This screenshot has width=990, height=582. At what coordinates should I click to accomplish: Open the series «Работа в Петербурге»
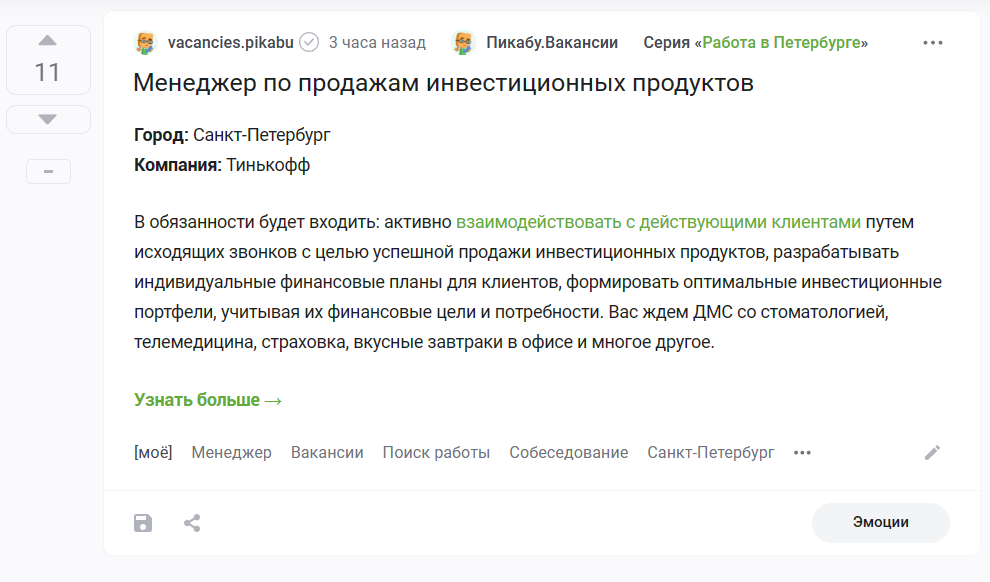pyautogui.click(x=781, y=43)
